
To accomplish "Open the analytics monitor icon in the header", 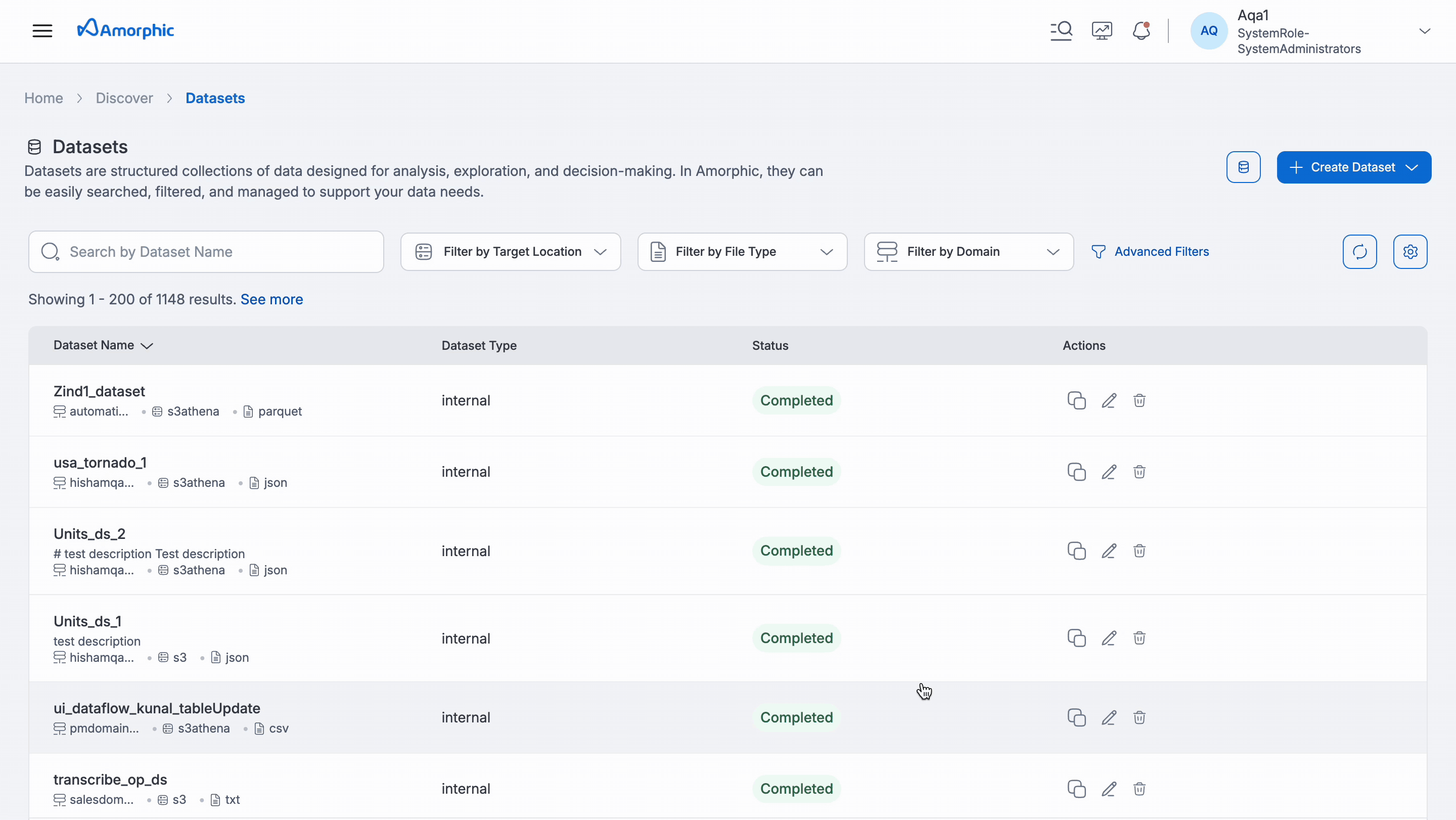I will click(1101, 30).
